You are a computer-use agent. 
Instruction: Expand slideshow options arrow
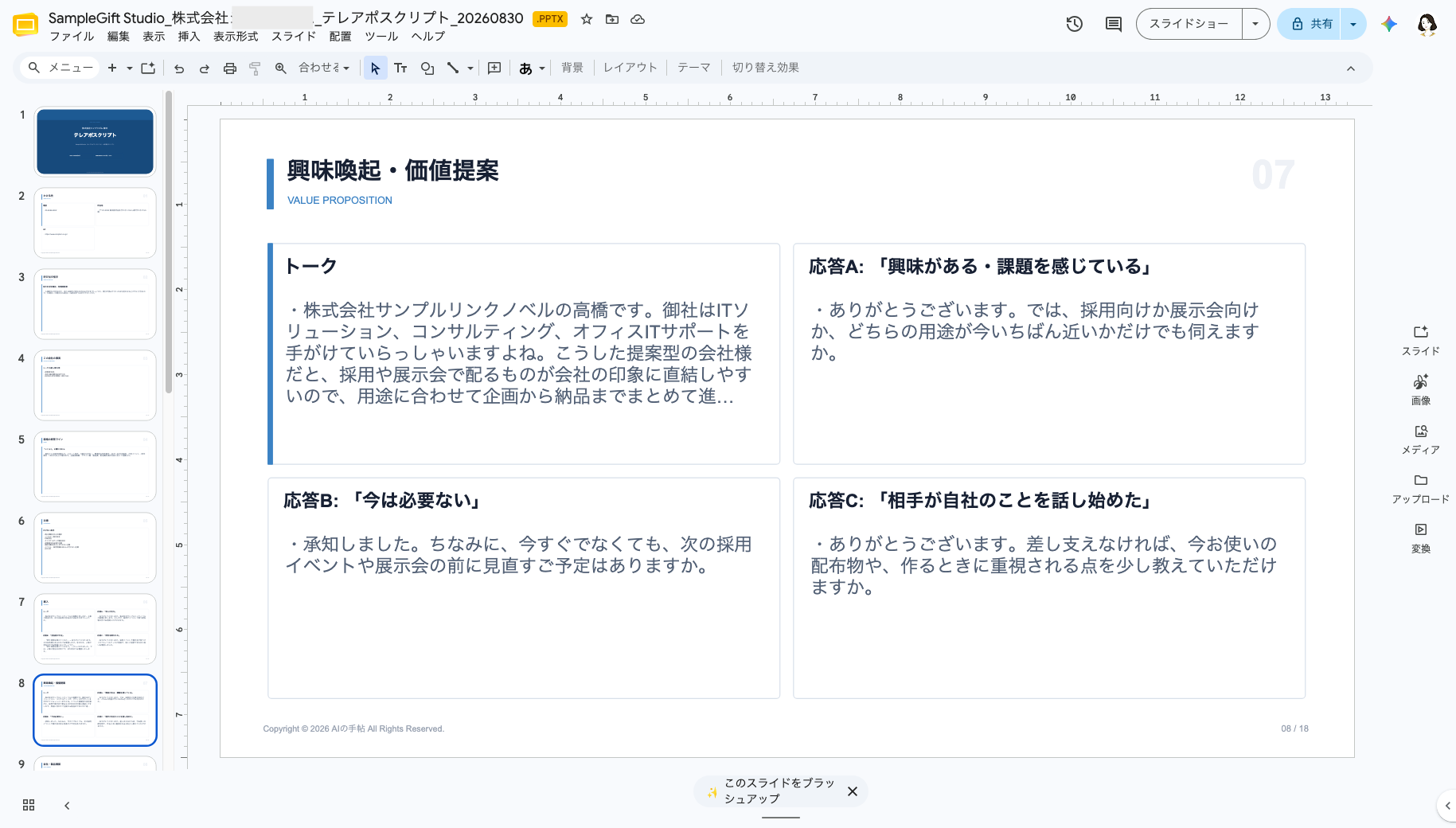point(1255,24)
